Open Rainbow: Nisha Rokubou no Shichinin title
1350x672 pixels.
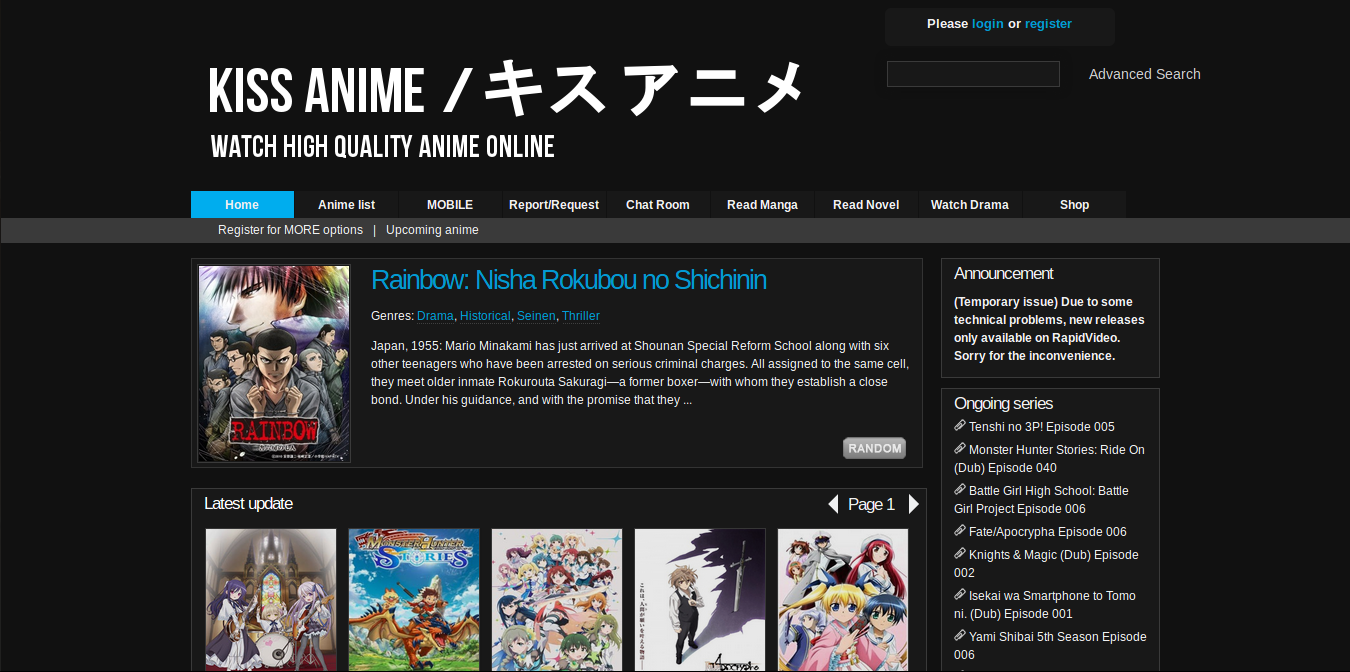tap(569, 280)
